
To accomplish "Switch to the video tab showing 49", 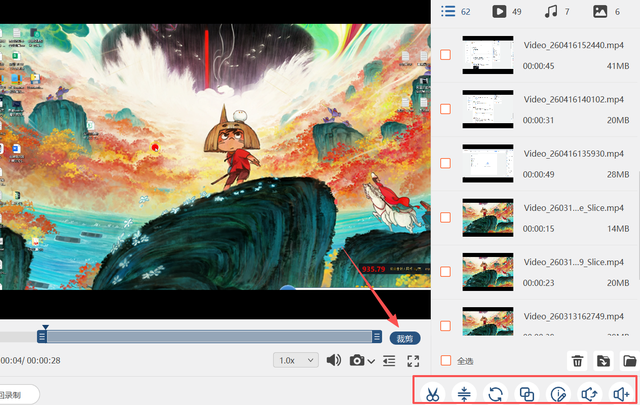I will 507,11.
